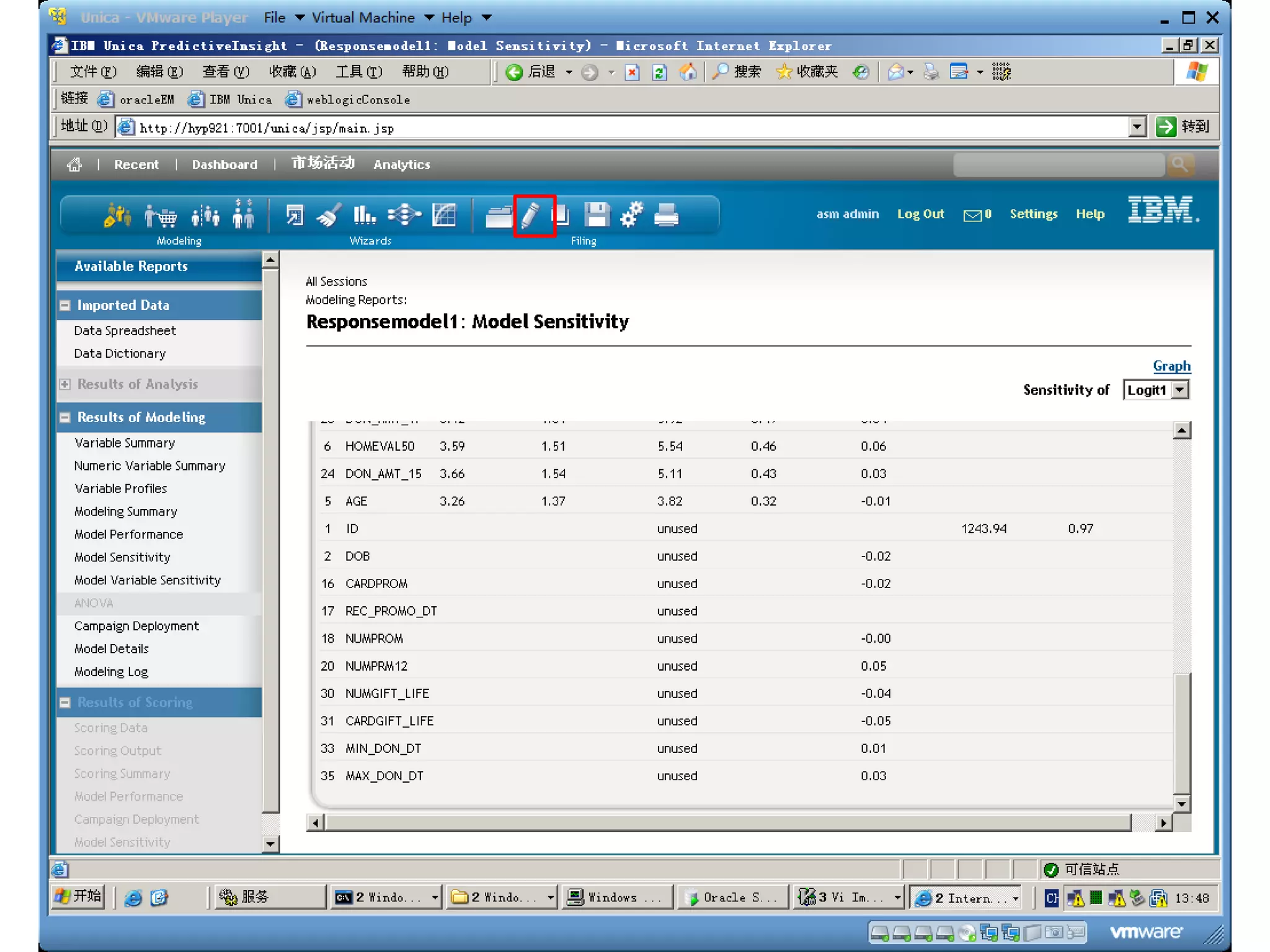Open the weblogicConsole favorites link
Image resolution: width=1270 pixels, height=952 pixels.
pos(348,99)
